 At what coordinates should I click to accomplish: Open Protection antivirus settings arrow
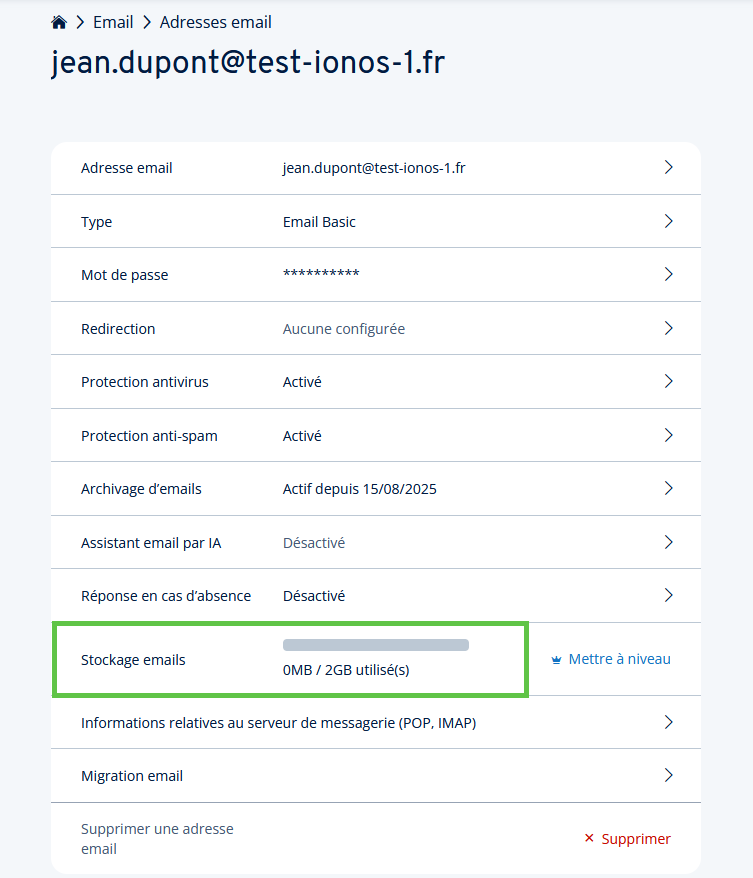point(668,381)
